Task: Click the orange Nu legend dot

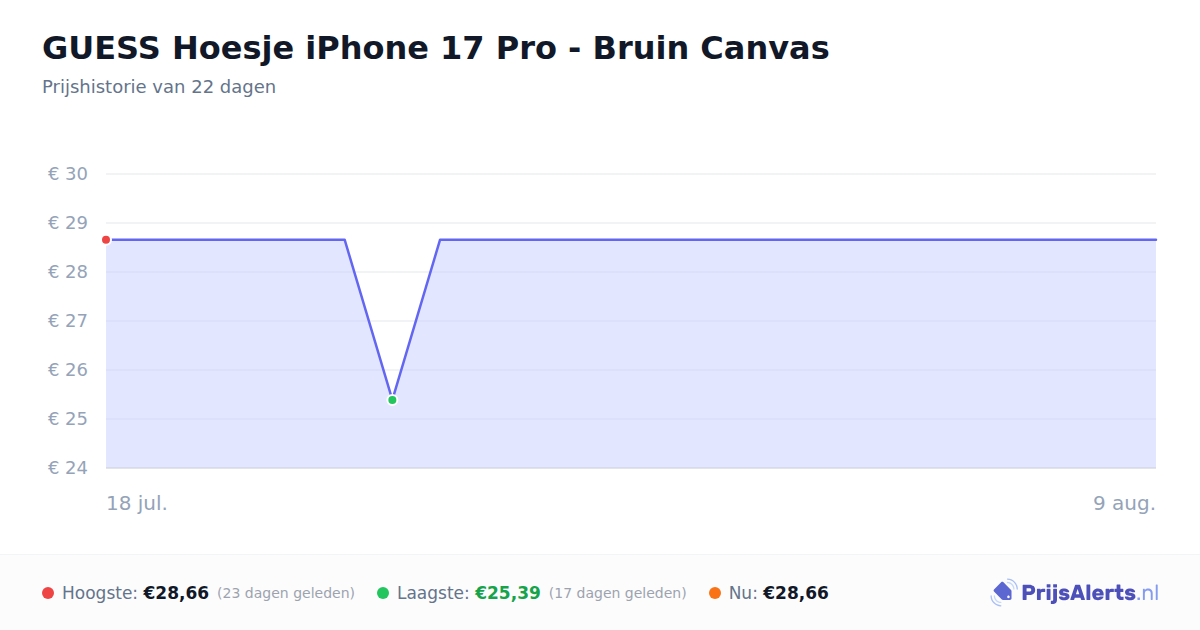Action: point(715,593)
